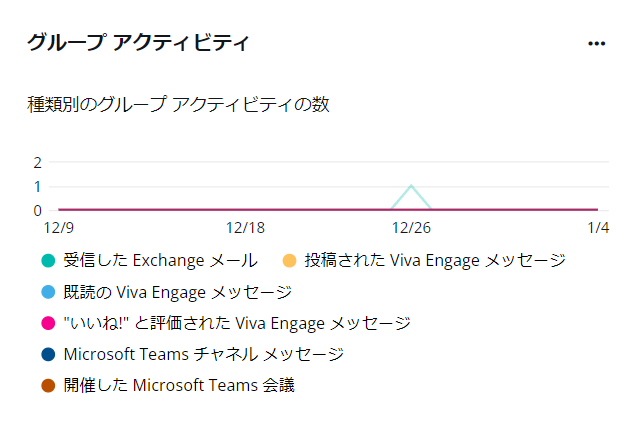Click the peak of the 12/26 spike
640x439 pixels.
[411, 186]
